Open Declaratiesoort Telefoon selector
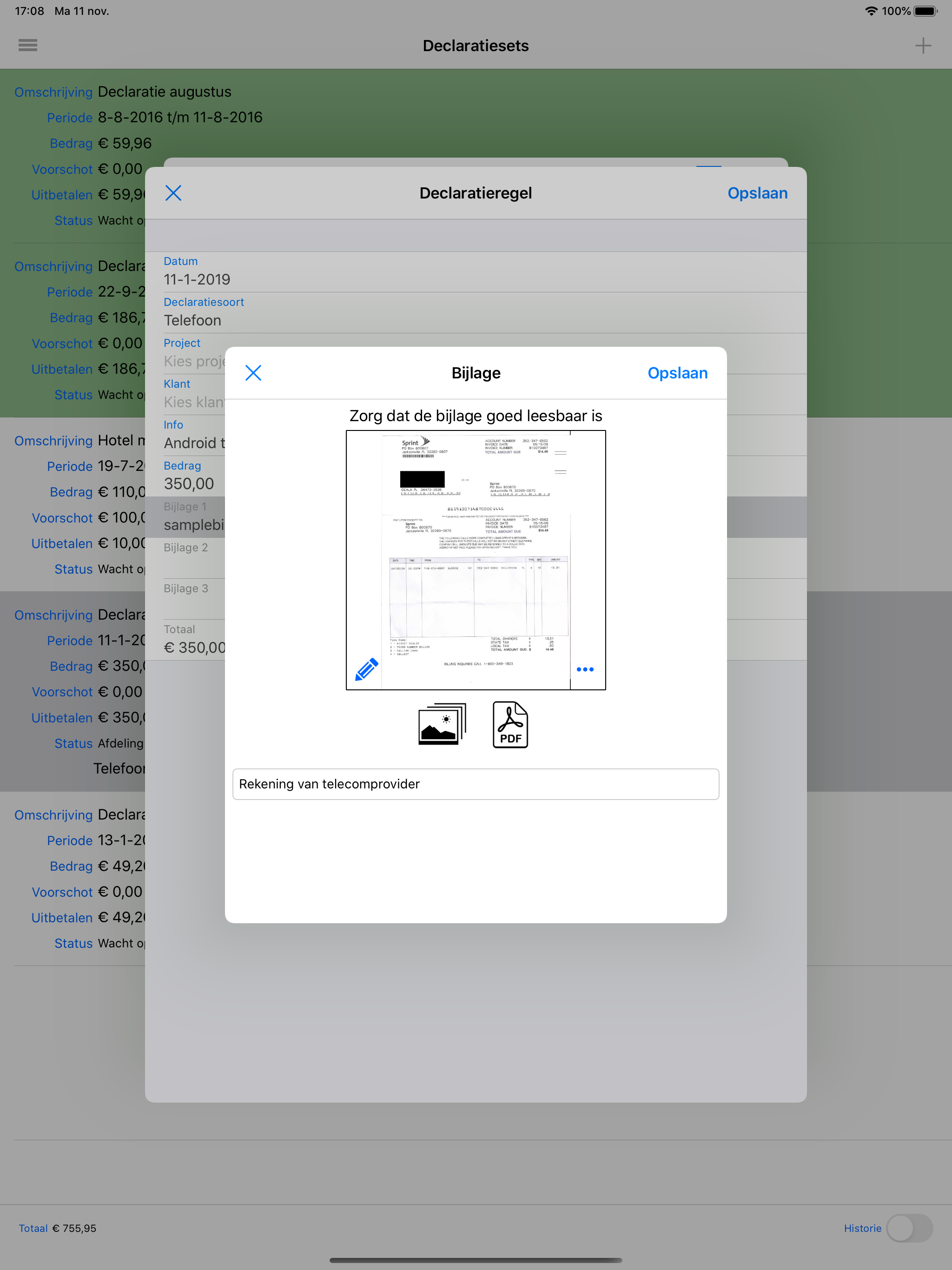This screenshot has height=1270, width=952. pos(476,313)
